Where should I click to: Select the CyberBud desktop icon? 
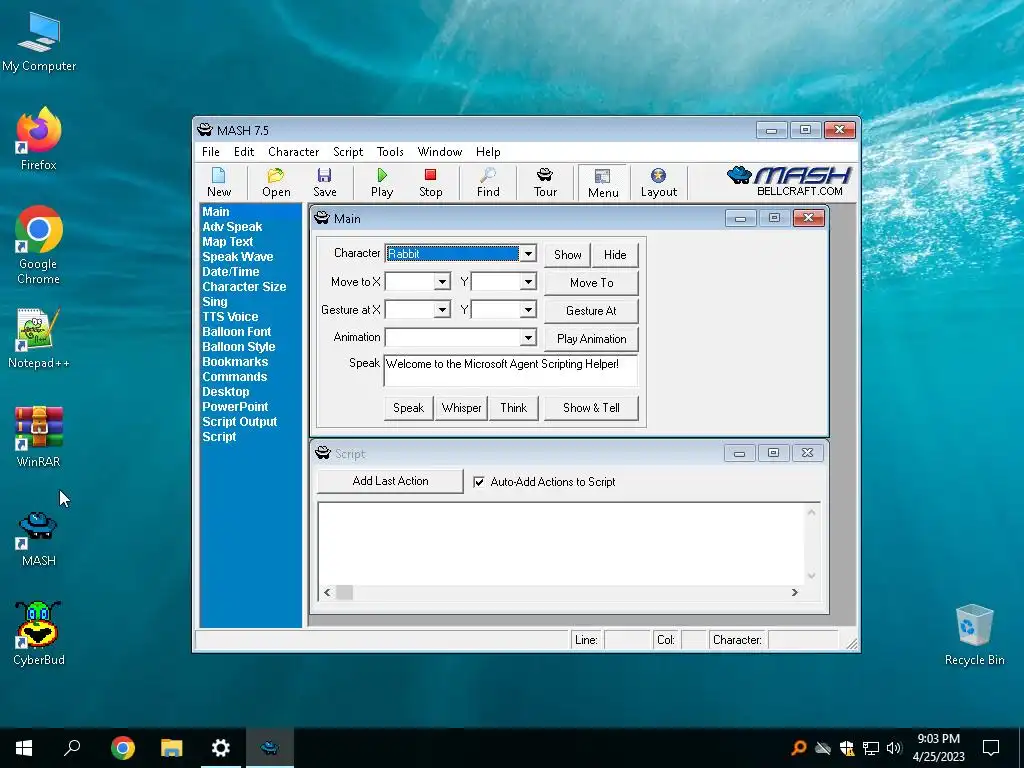(x=39, y=633)
